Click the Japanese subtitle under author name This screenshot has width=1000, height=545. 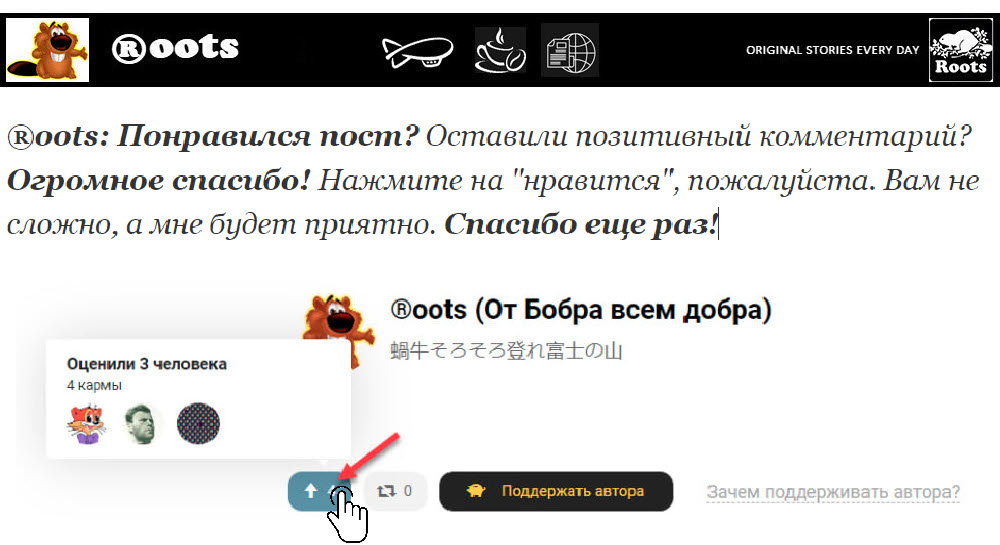506,351
